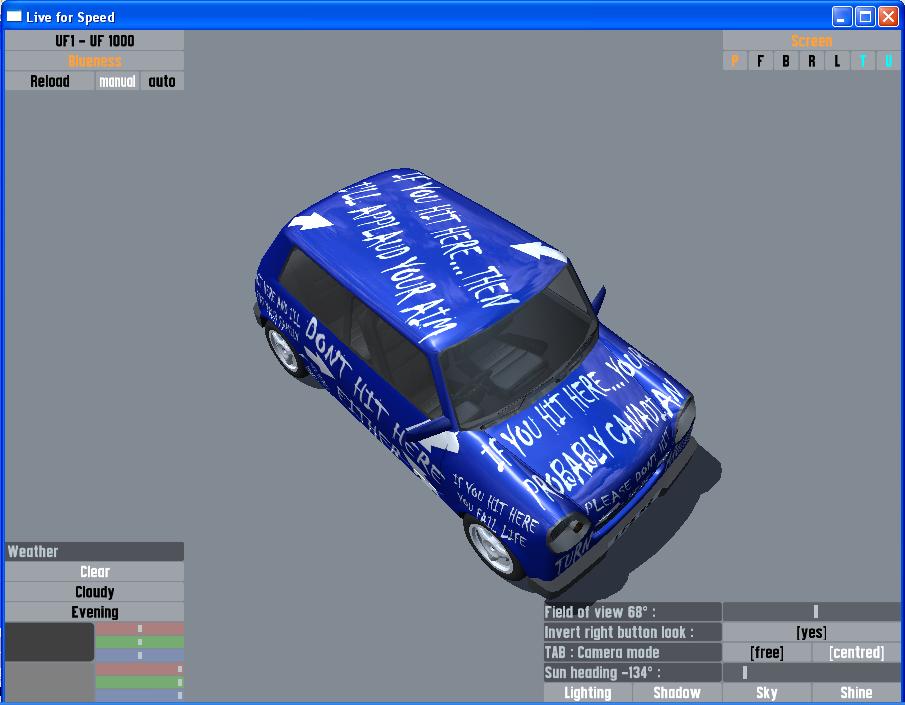
Task: Choose Cloudy weather
Action: click(x=94, y=592)
